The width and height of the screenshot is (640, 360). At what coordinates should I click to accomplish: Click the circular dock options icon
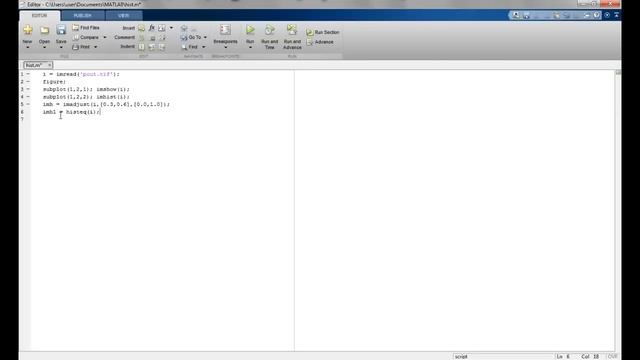point(607,15)
